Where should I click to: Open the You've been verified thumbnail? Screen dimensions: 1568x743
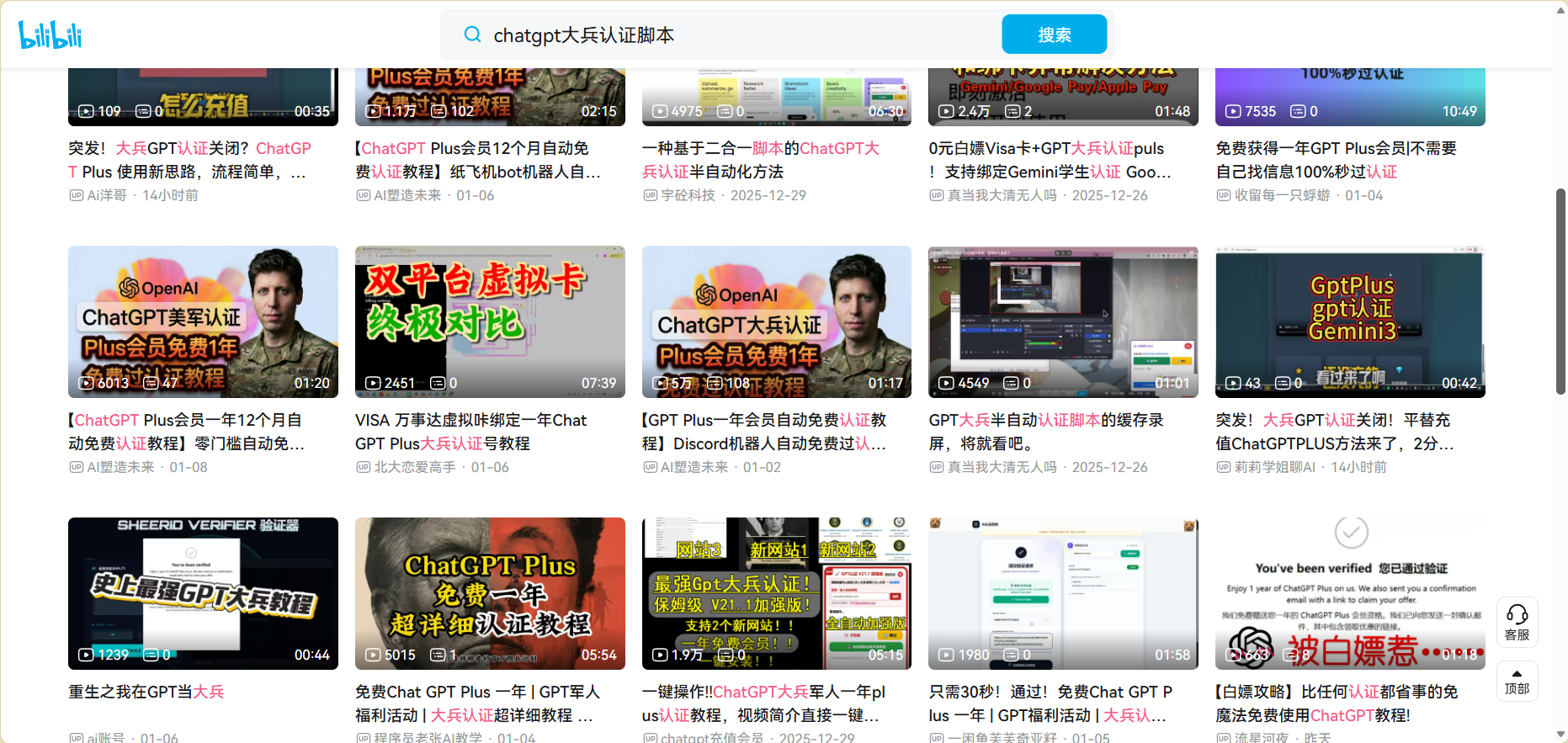(1350, 593)
